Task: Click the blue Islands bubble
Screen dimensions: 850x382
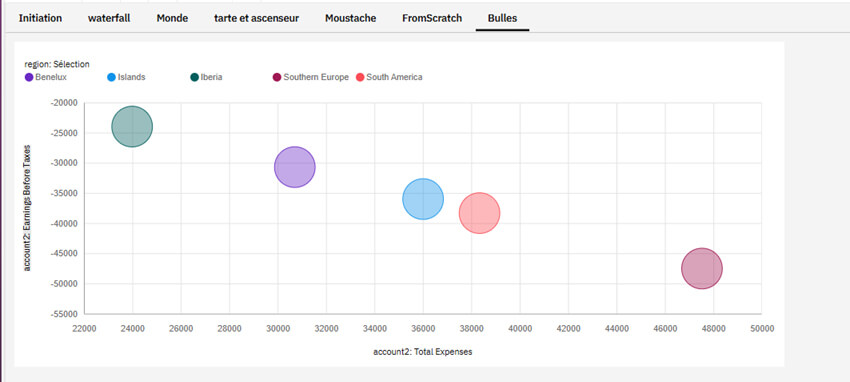Action: (x=423, y=199)
